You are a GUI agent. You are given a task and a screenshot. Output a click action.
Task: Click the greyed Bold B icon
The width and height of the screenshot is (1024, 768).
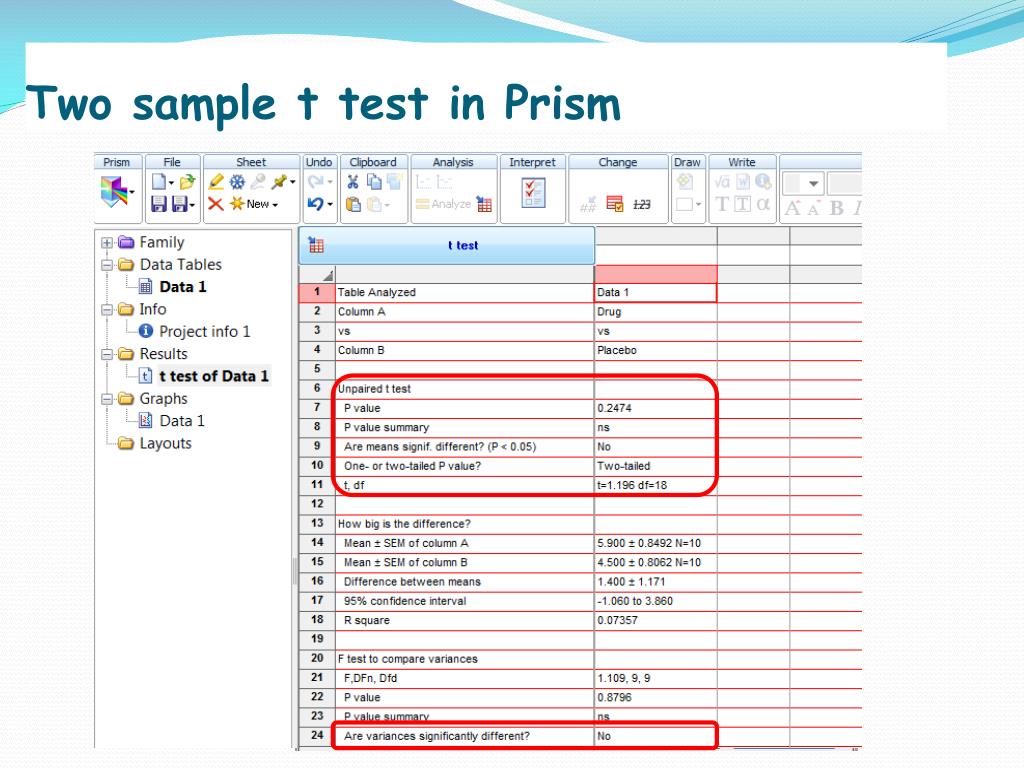click(836, 208)
